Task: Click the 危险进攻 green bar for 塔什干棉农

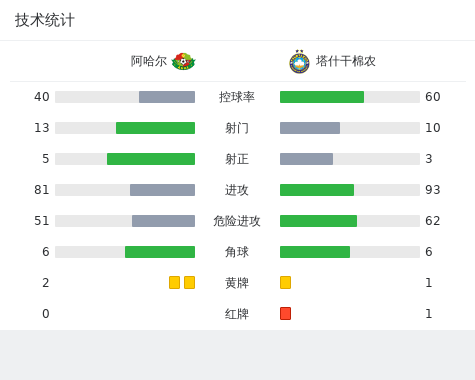Action: pyautogui.click(x=318, y=221)
